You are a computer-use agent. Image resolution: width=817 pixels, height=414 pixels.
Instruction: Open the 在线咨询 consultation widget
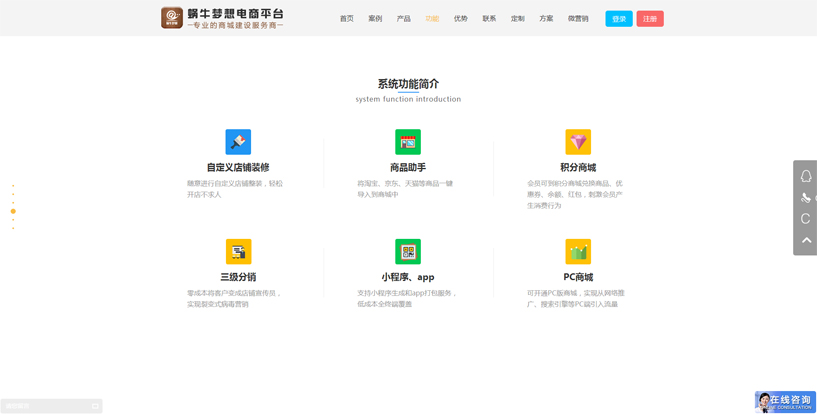(786, 402)
